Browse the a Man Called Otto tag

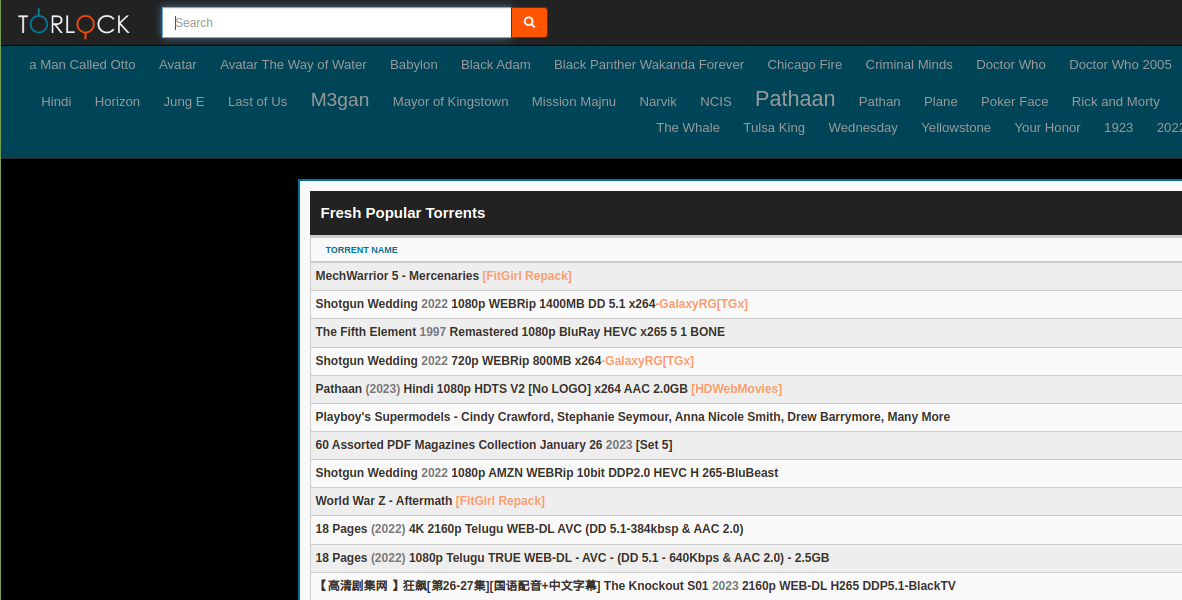(x=82, y=64)
